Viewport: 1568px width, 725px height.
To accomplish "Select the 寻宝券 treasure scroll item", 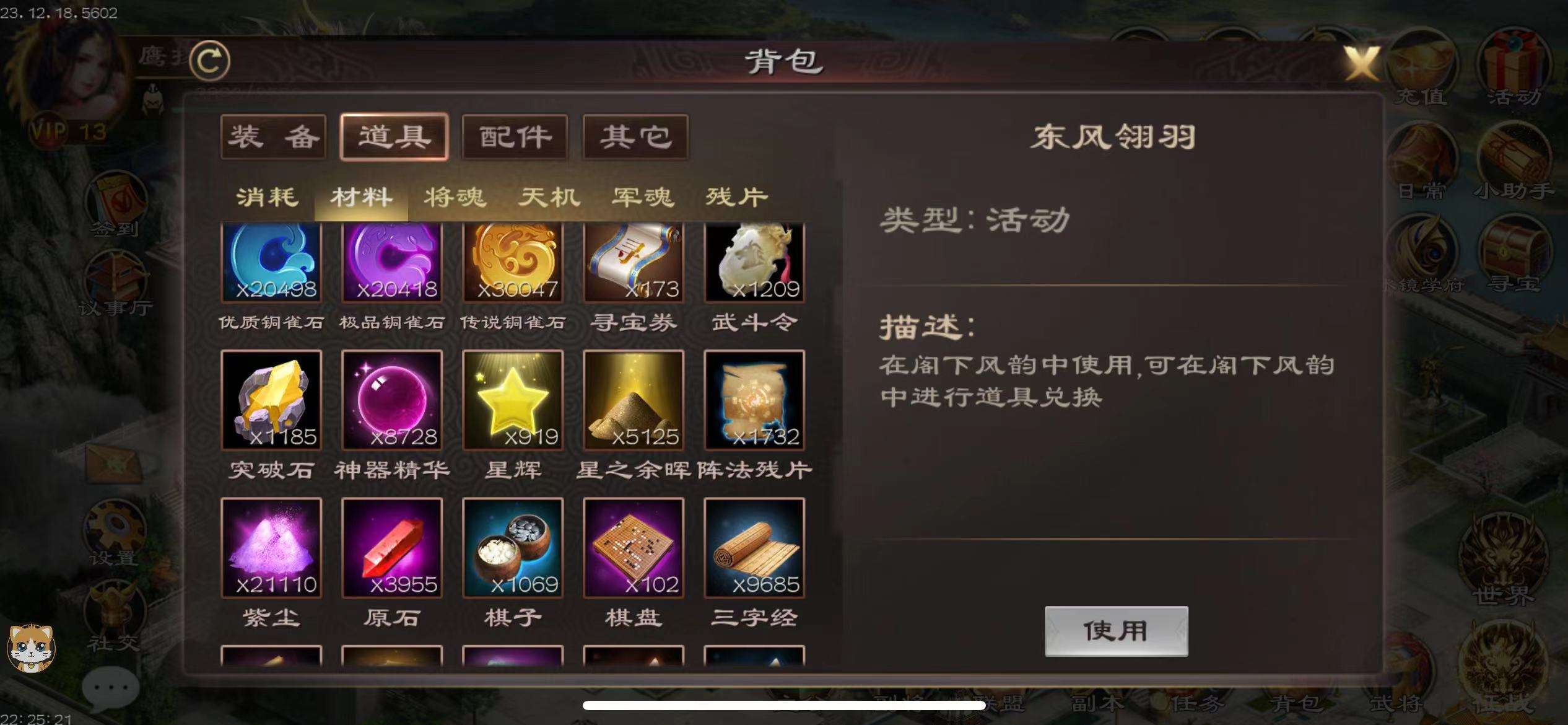I will tap(634, 263).
